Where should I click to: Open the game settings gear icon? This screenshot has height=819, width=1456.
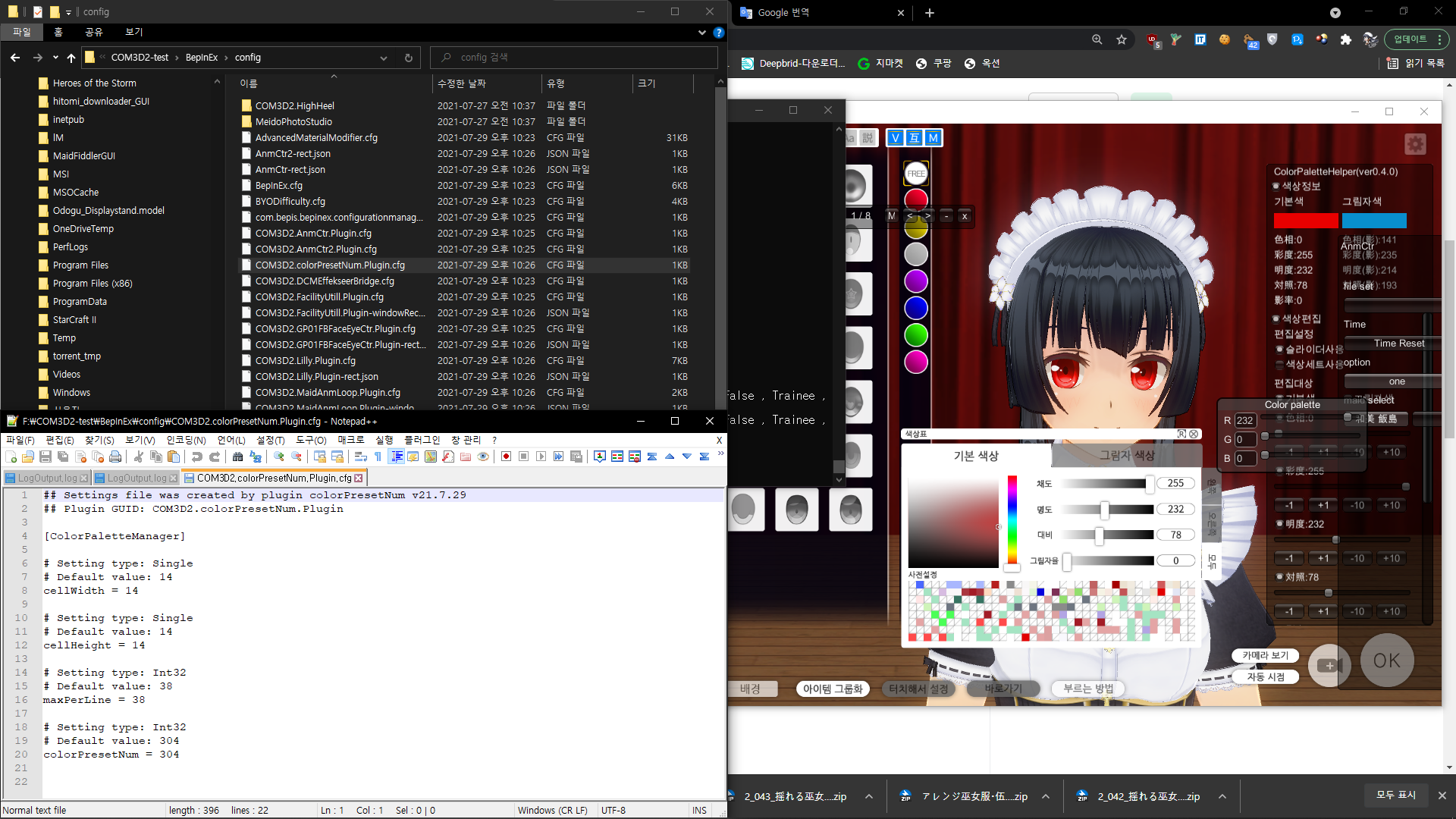pos(1415,143)
